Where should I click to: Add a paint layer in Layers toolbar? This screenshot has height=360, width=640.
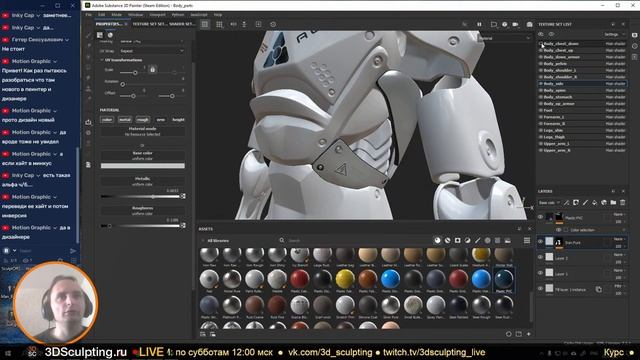(585, 202)
